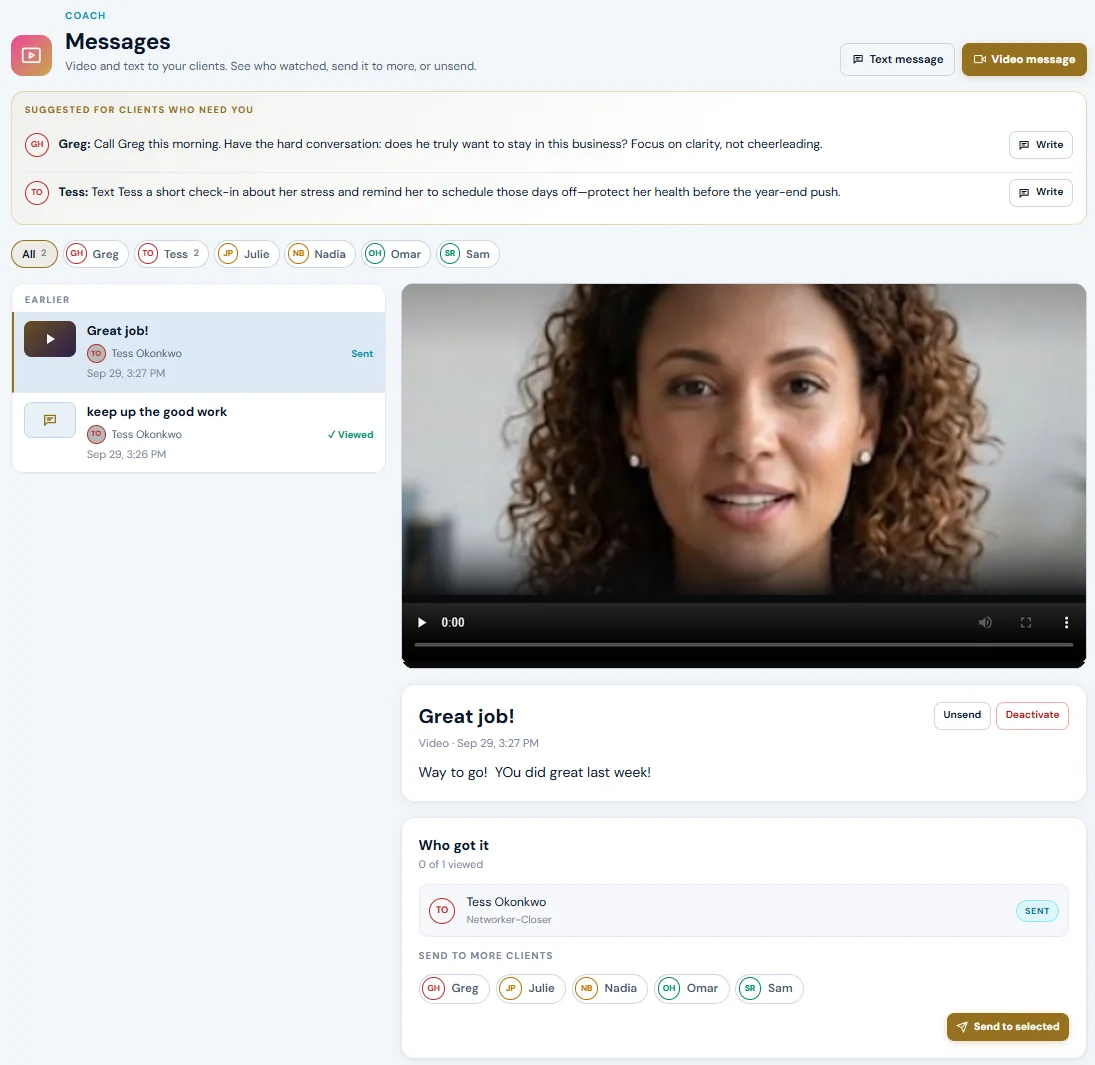
Task: Unsend the Great job! message
Action: (x=962, y=715)
